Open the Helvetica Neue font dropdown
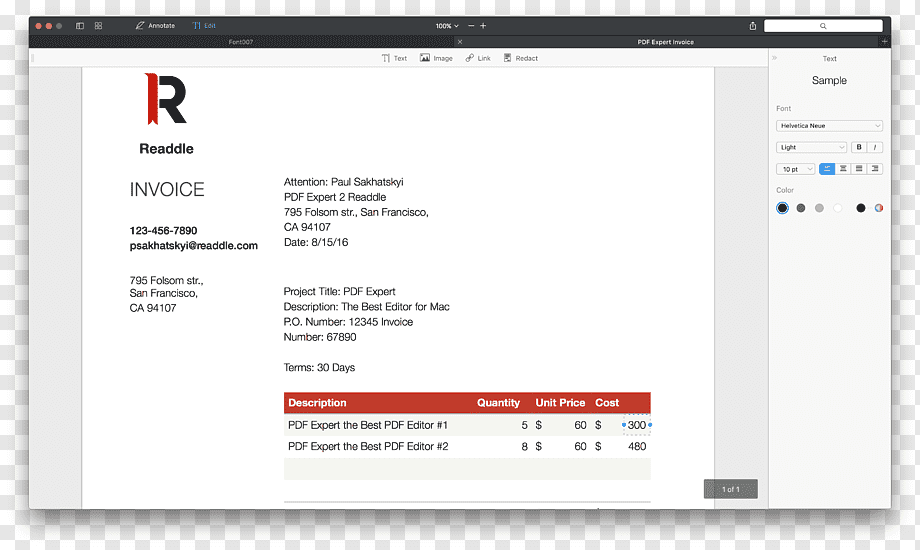Screen dimensions: 920x550 [x=829, y=126]
